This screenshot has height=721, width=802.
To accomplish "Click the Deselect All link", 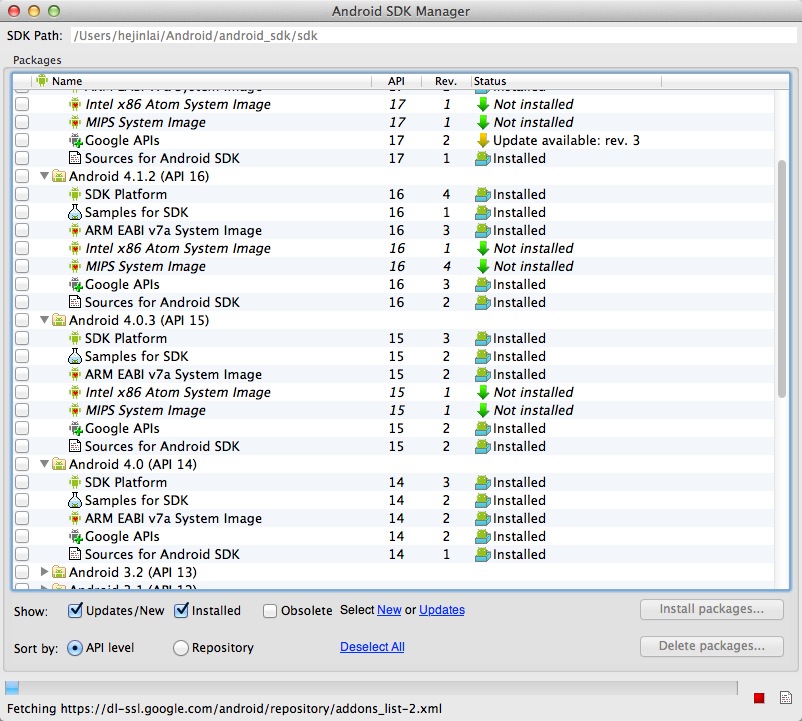I will 372,646.
